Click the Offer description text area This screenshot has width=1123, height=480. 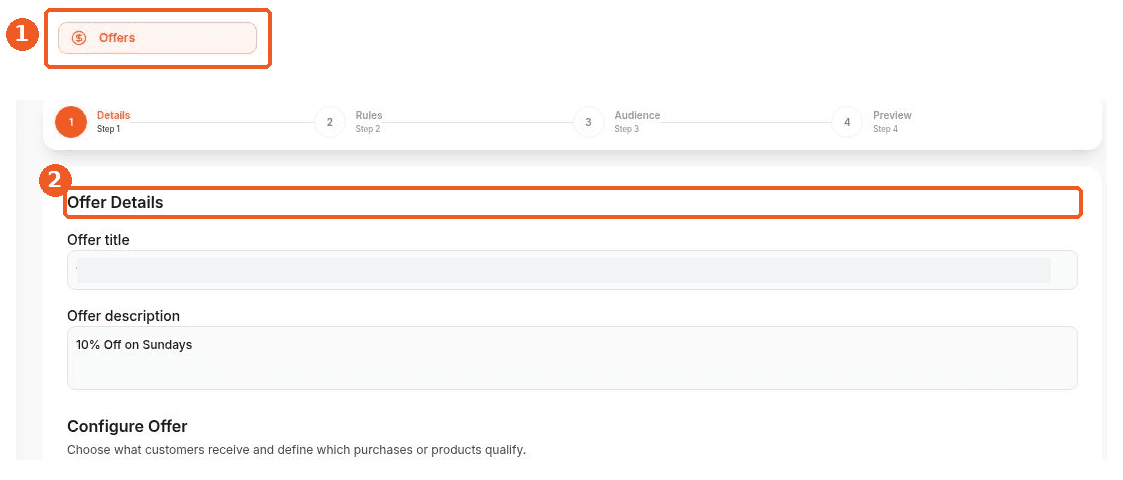coord(572,358)
